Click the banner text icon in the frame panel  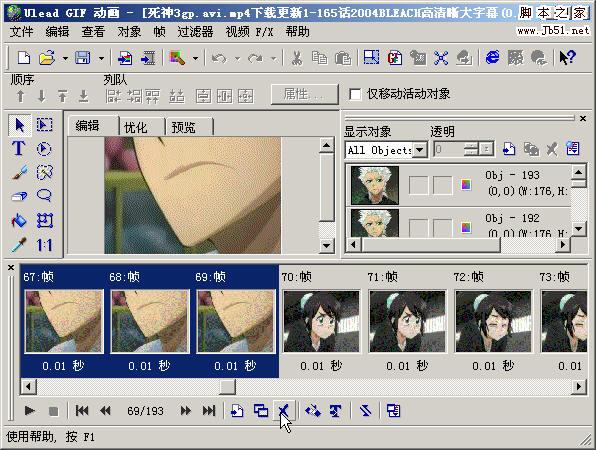pyautogui.click(x=335, y=411)
